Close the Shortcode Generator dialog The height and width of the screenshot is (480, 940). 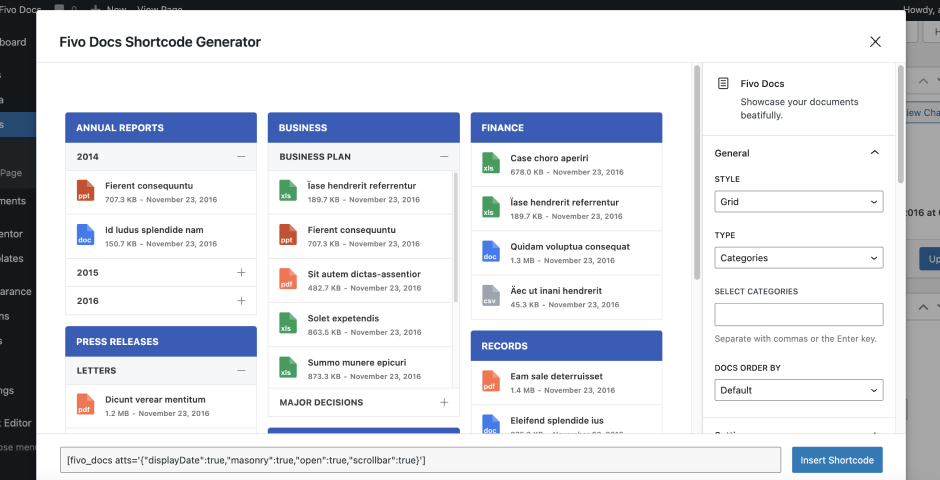click(x=875, y=41)
